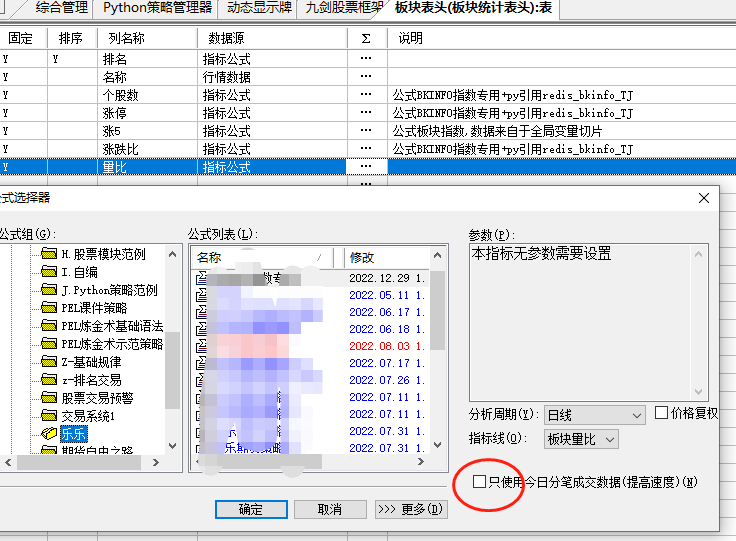Click formula group tree scroll-up arrow
Viewport: 736px width, 541px height.
pos(172,254)
